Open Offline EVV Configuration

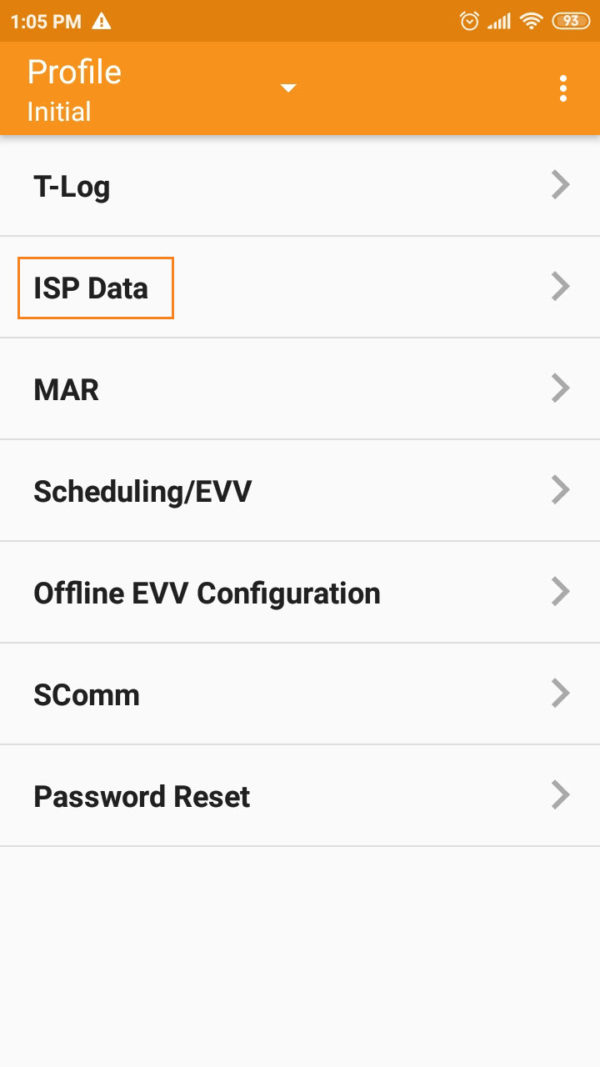tap(207, 592)
